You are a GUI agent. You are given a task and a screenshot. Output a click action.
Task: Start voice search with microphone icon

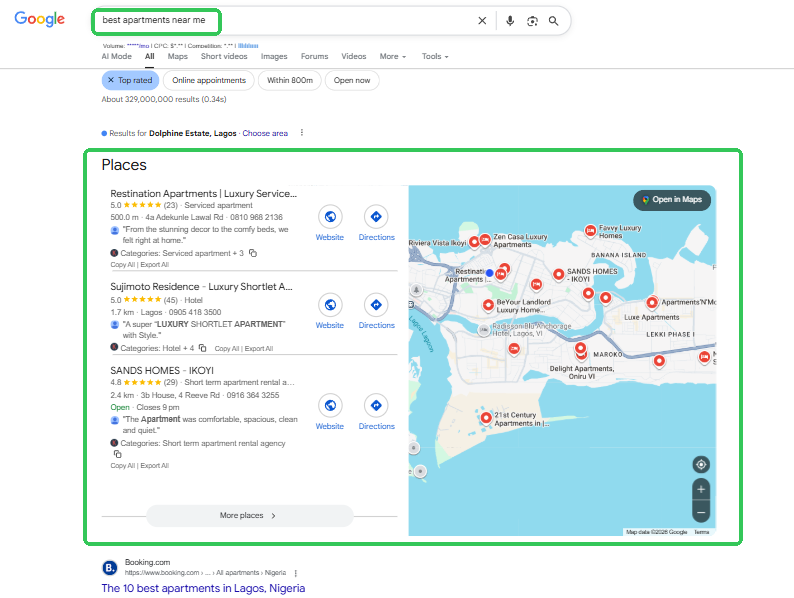[x=510, y=20]
